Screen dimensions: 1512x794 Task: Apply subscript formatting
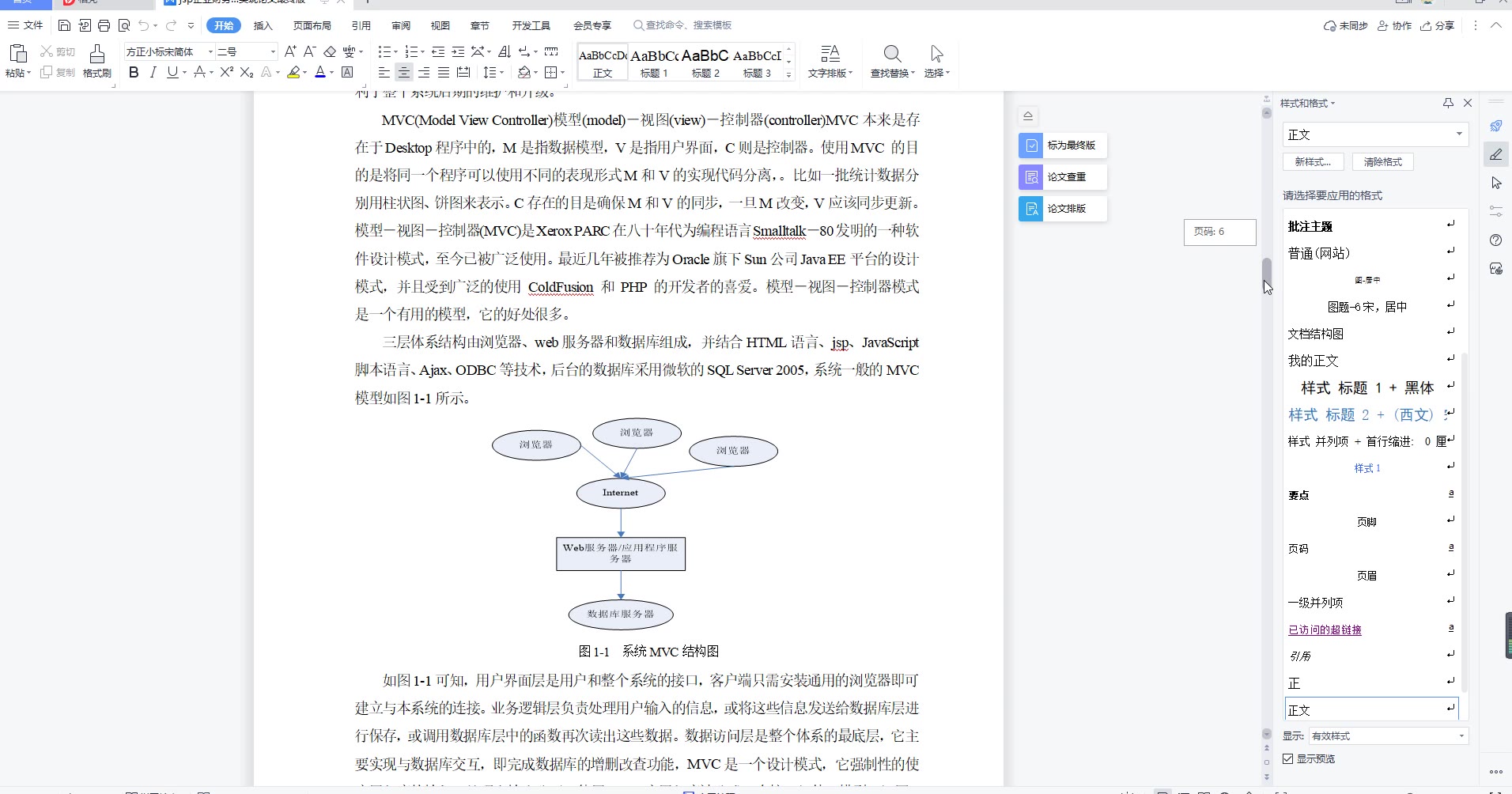[x=247, y=72]
